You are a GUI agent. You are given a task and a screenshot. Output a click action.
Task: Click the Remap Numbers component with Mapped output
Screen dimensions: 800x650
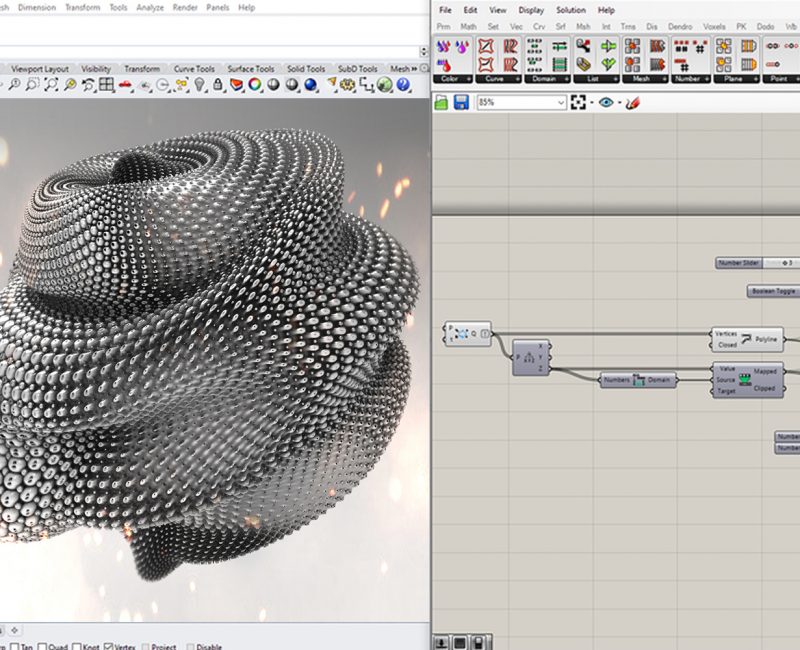(747, 380)
